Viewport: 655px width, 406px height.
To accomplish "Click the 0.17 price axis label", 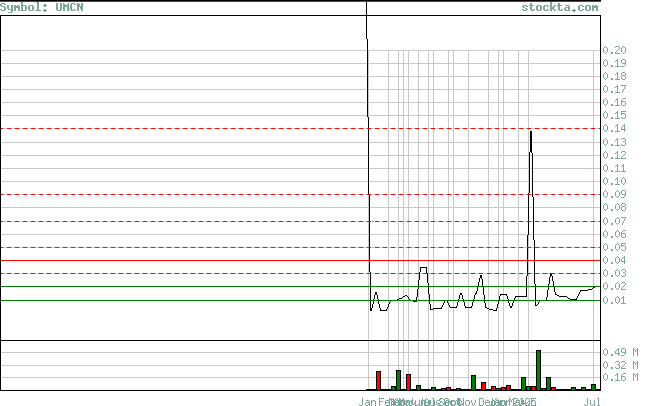I will coord(614,89).
